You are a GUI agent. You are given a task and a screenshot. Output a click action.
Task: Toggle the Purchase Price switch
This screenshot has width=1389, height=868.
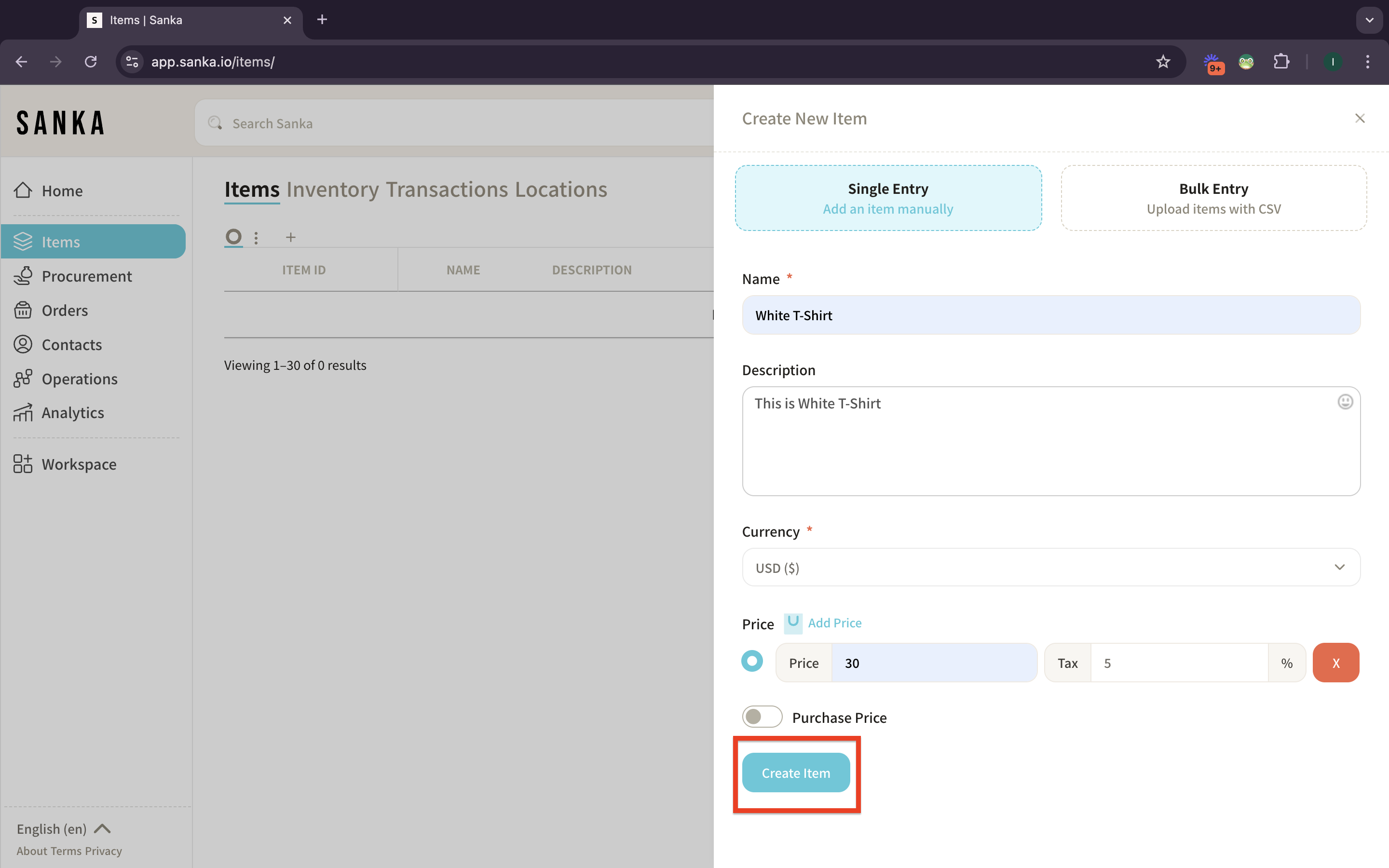(762, 717)
